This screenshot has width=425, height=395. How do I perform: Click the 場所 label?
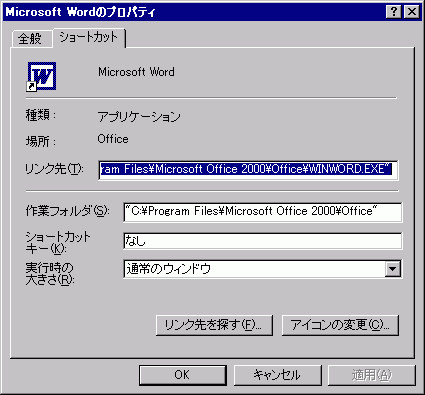coord(41,142)
